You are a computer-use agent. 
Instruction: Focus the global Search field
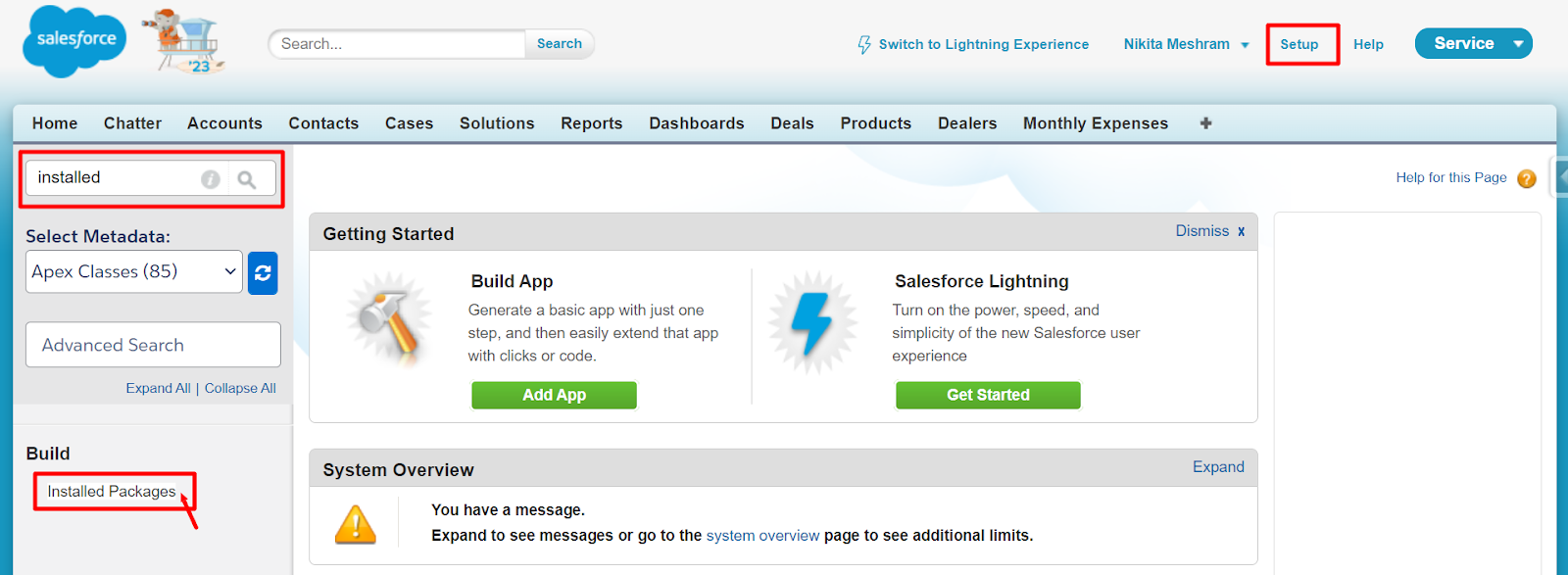tap(398, 44)
